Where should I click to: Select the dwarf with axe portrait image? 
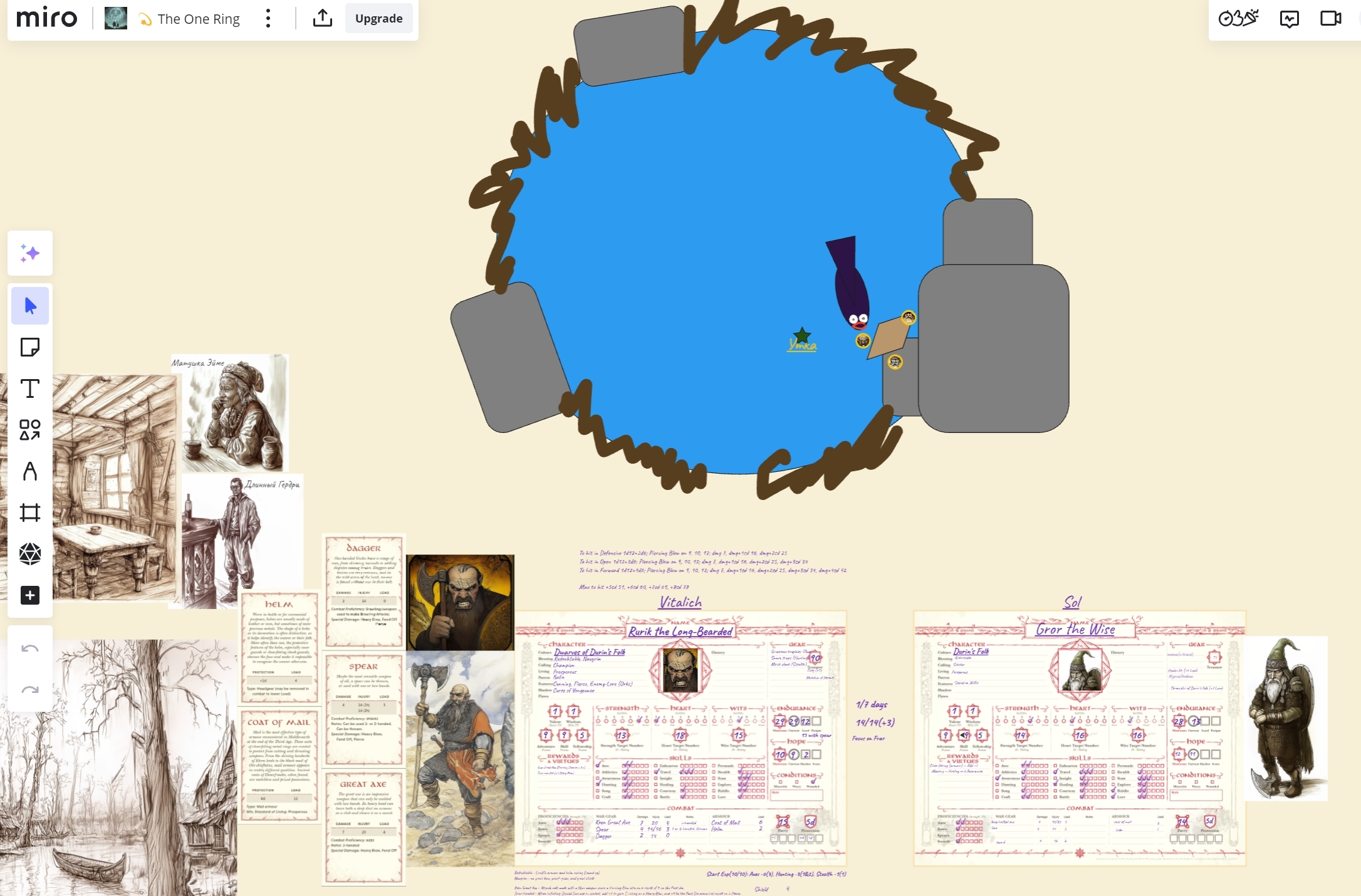pos(460,602)
